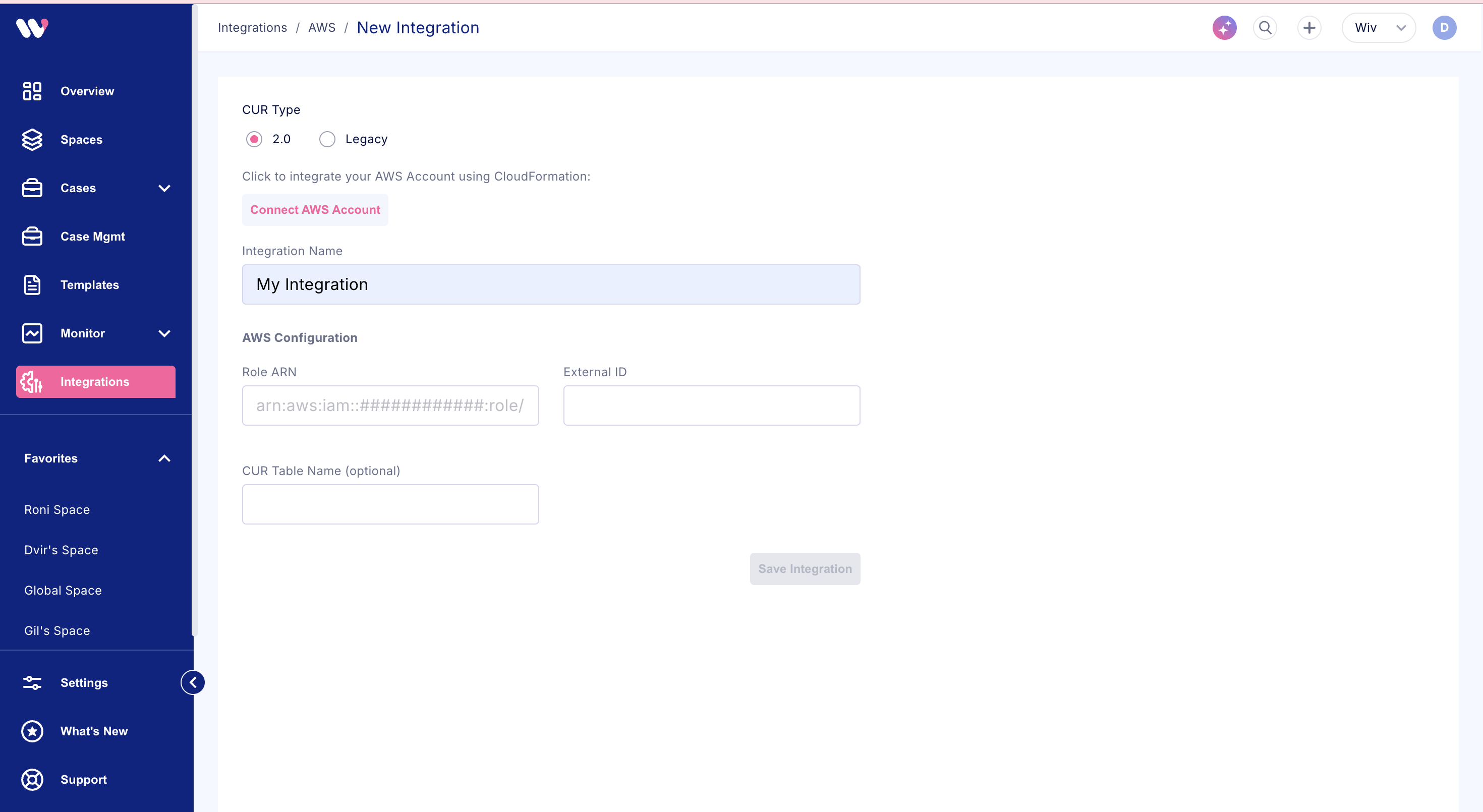Click the Role ARN input field

[390, 405]
